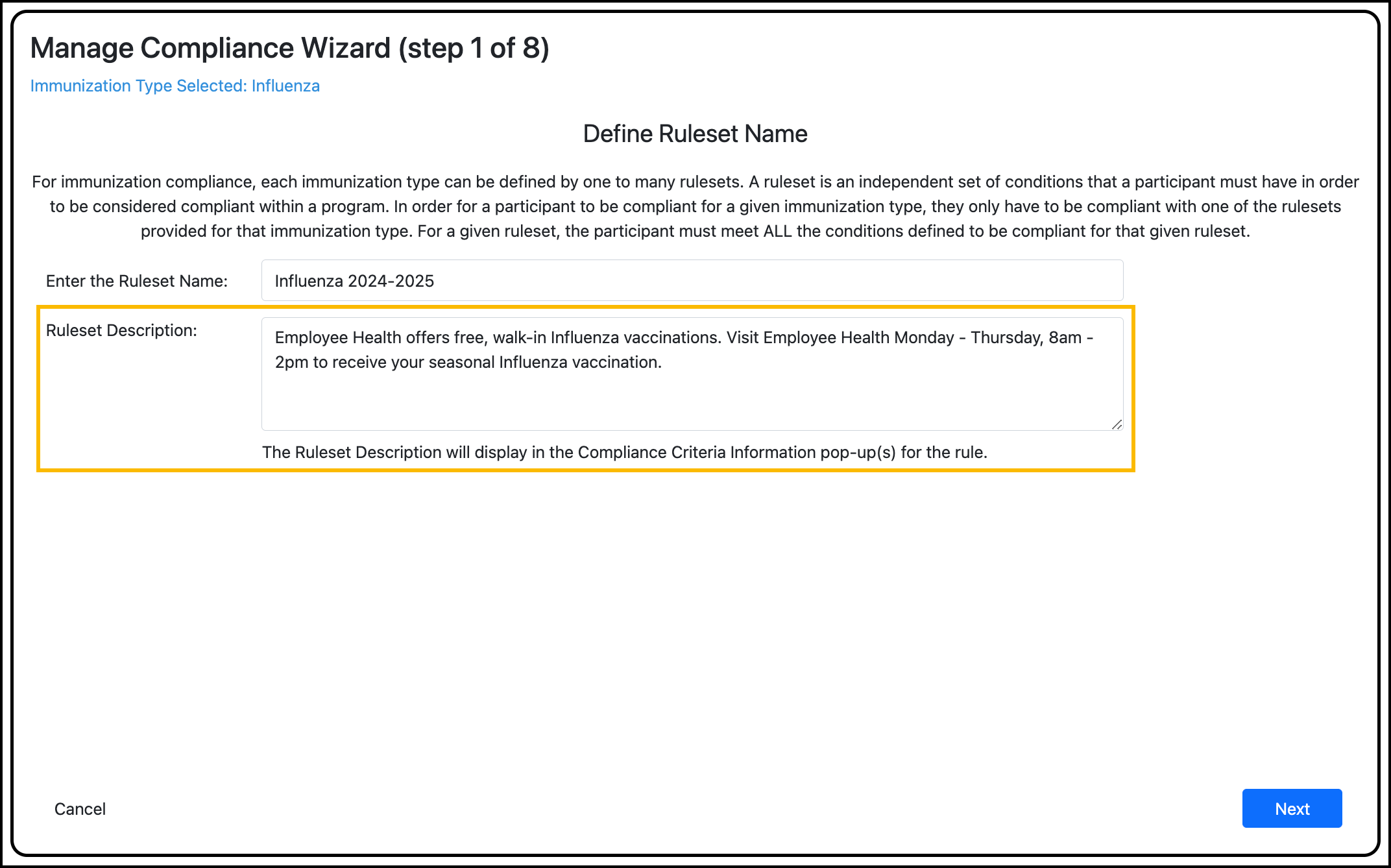Click the 'Enter the Ruleset Name:' label

coord(136,281)
